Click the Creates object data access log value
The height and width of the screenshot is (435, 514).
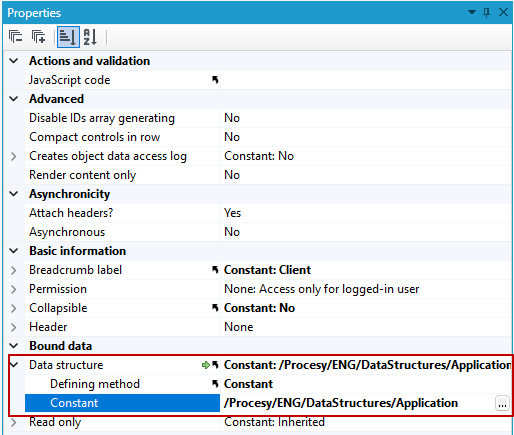(259, 156)
